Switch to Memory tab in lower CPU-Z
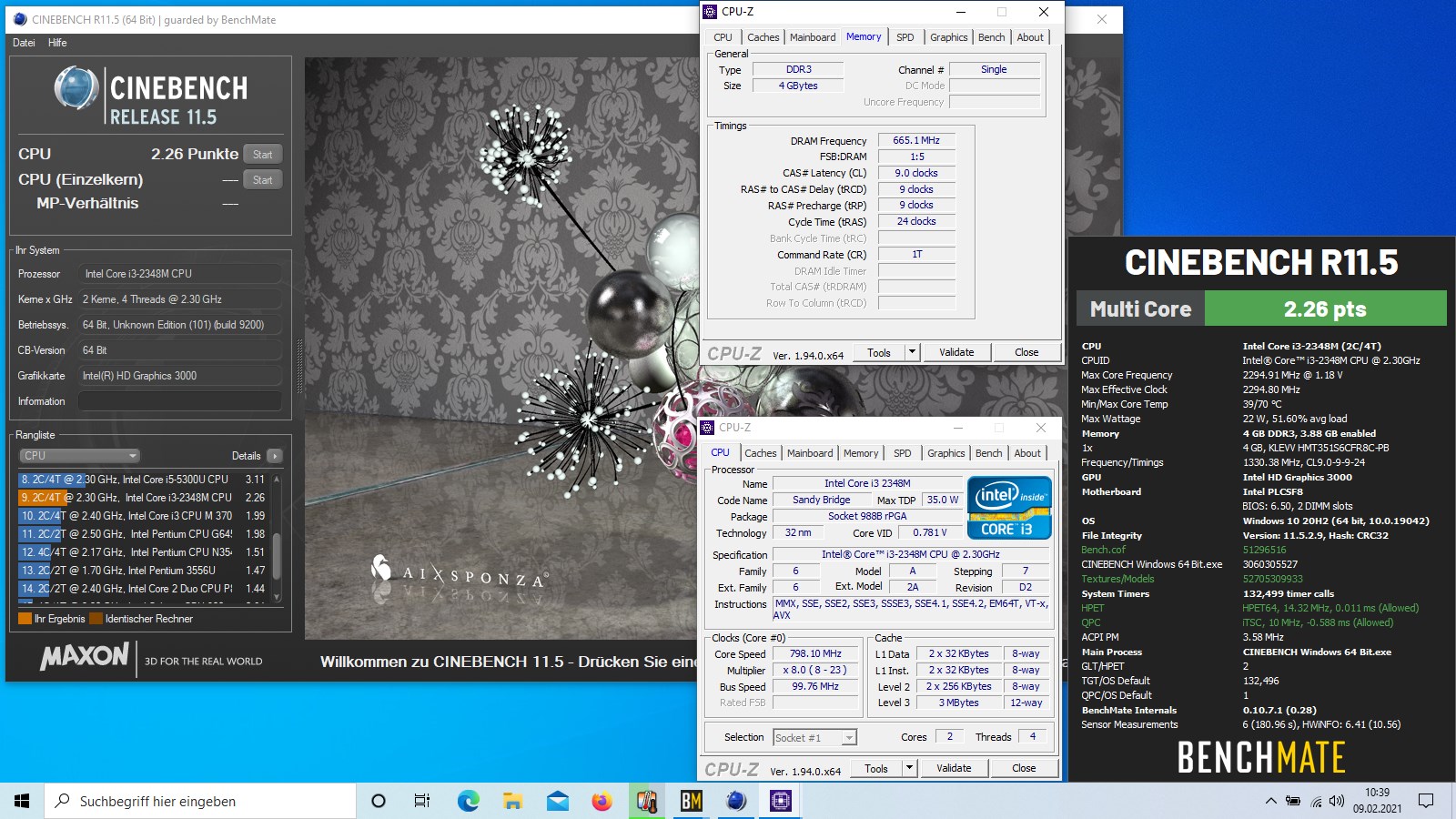 [861, 453]
